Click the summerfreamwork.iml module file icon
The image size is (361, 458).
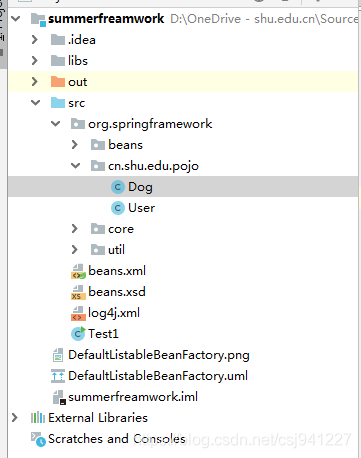pos(59,397)
